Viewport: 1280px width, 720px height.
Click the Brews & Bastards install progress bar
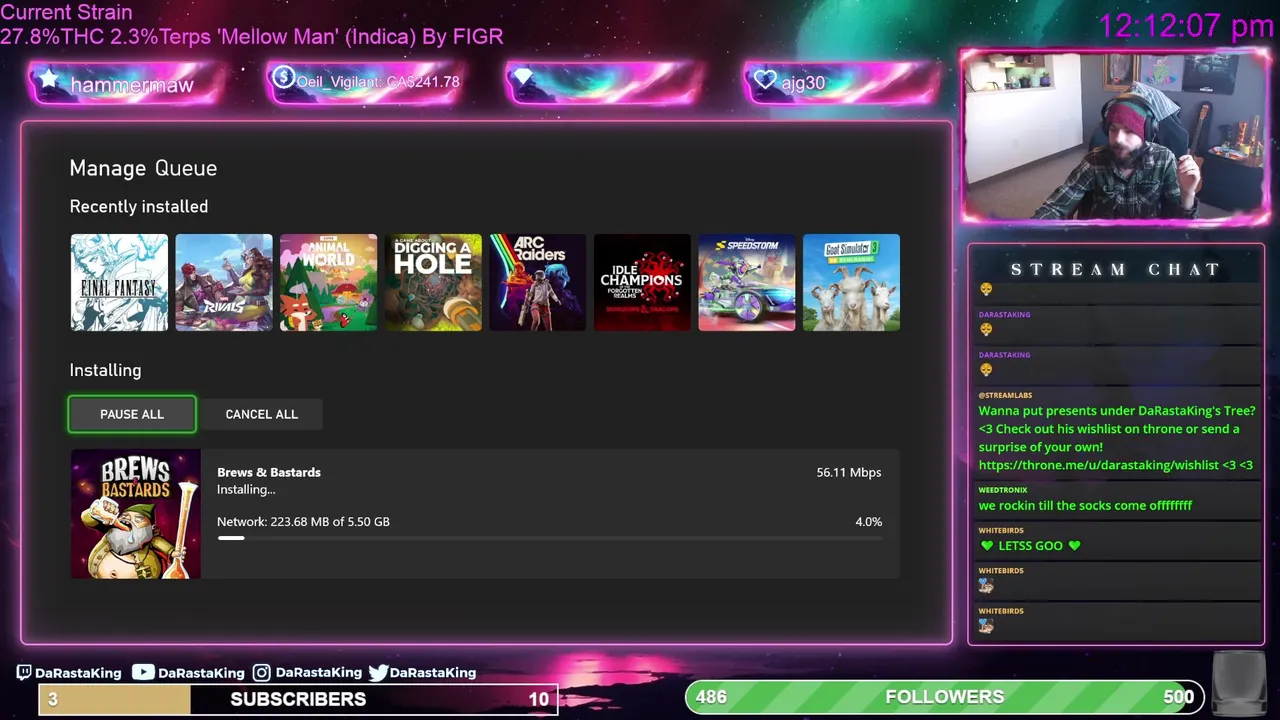pos(549,538)
